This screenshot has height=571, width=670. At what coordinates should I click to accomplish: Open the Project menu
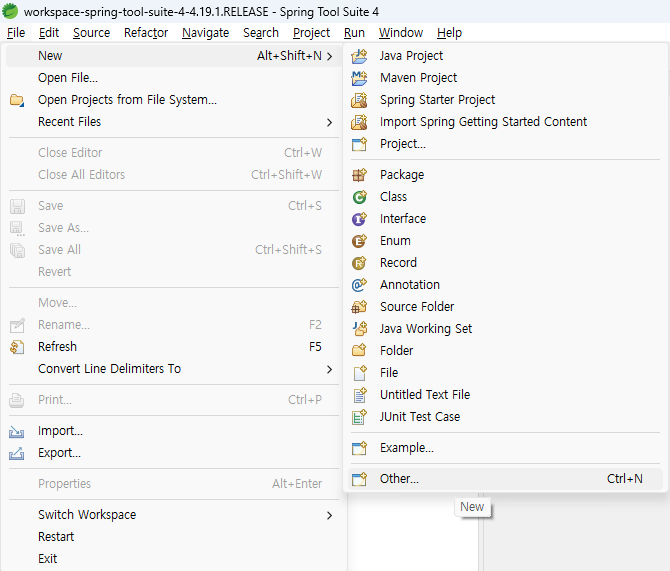tap(311, 33)
